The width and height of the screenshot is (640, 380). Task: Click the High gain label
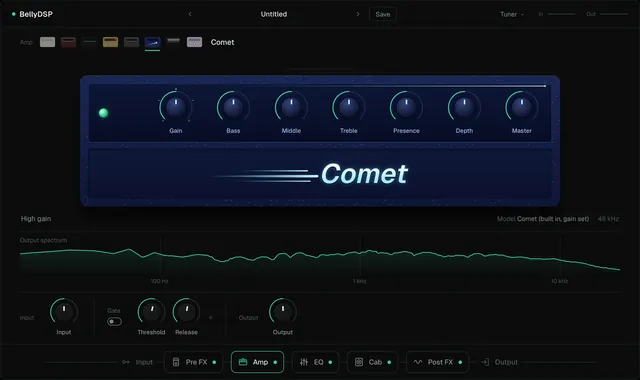pos(36,219)
